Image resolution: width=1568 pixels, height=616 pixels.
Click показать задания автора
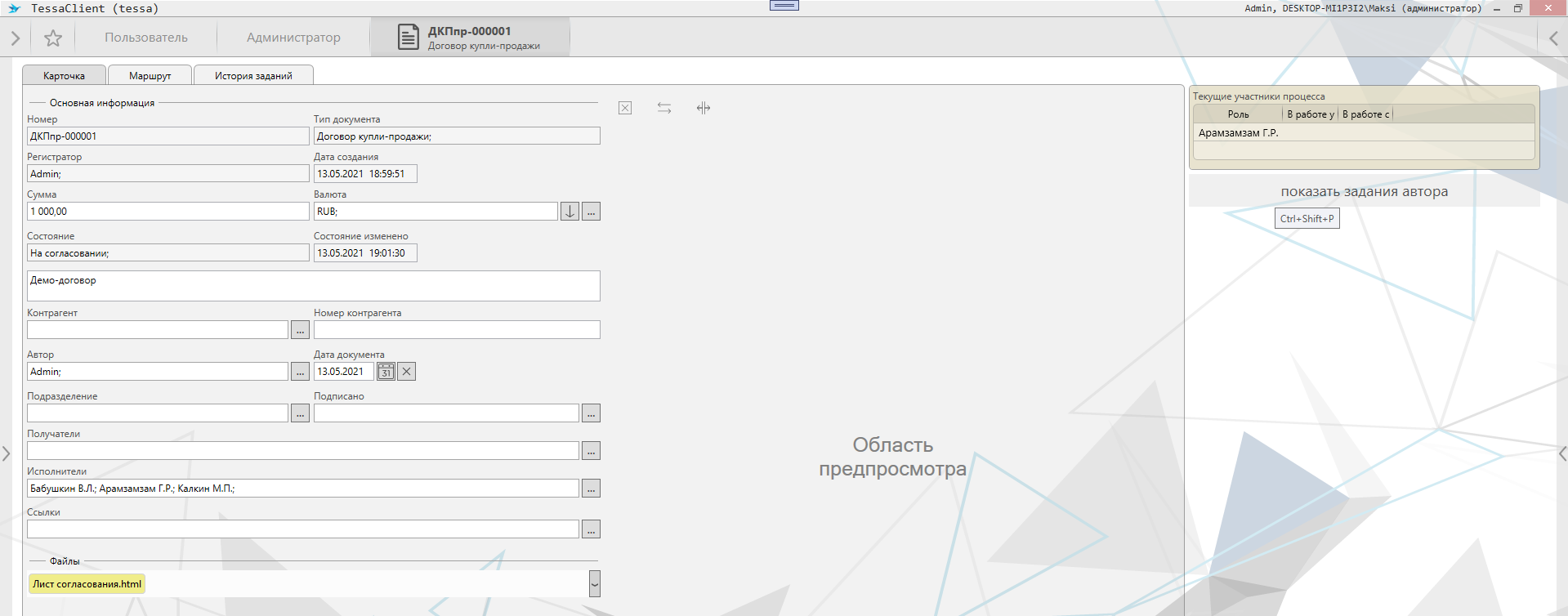pyautogui.click(x=1364, y=192)
